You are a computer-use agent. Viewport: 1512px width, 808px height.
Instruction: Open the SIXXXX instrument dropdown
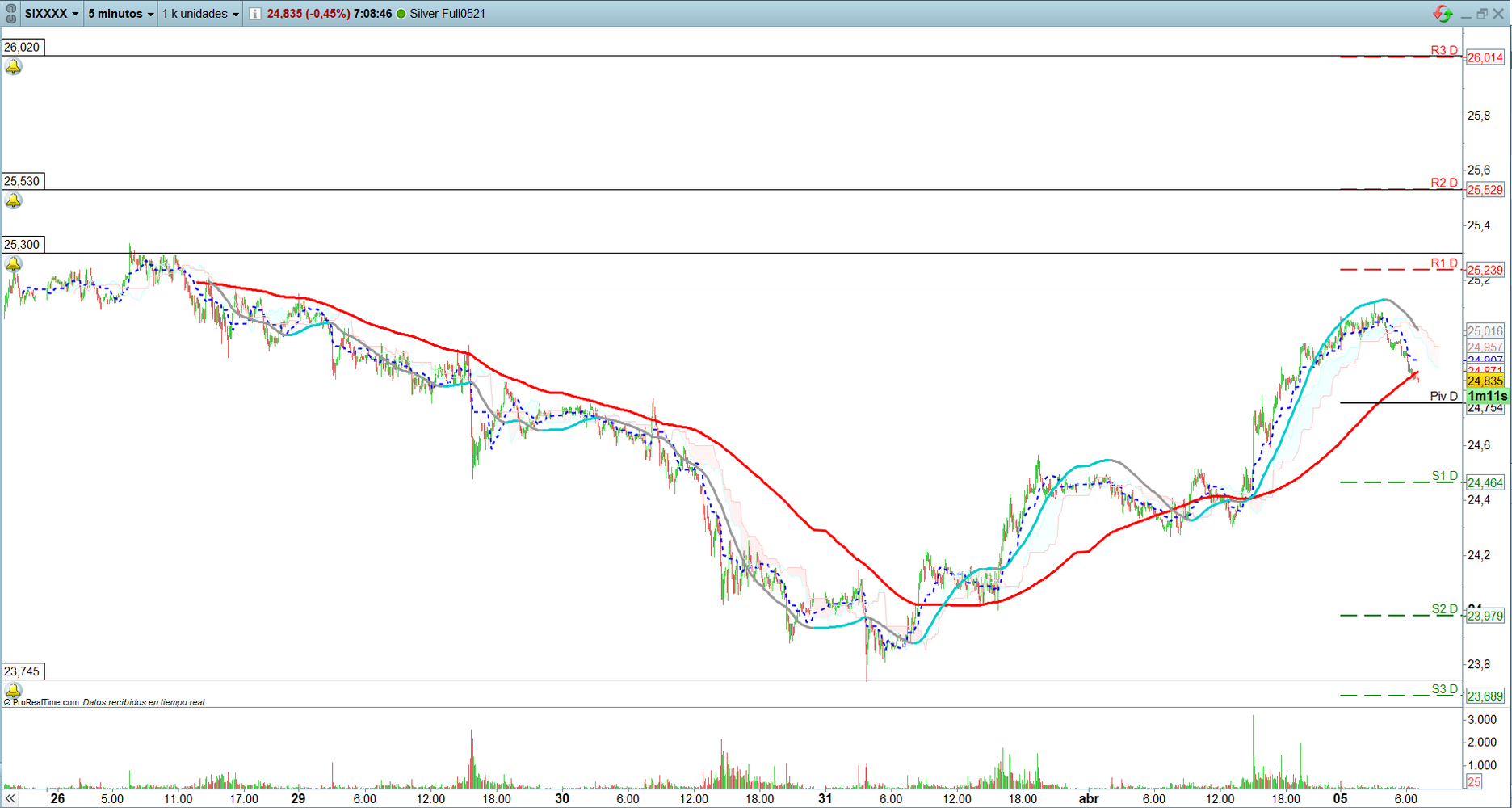click(x=52, y=14)
